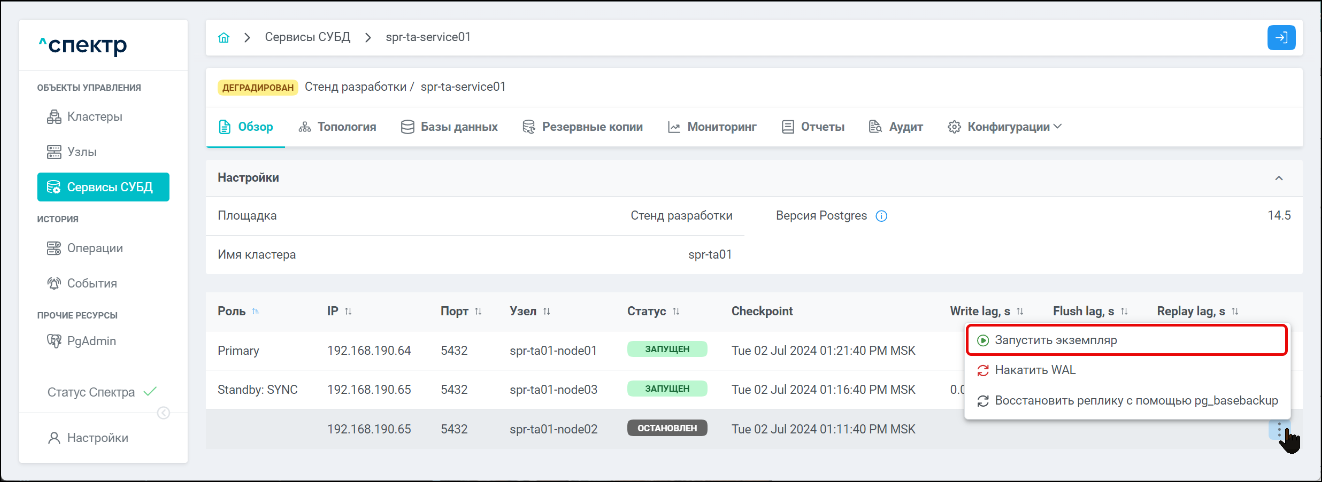Screen dimensions: 1323x483
Task: Sort instances by the Статус column
Action: (676, 312)
